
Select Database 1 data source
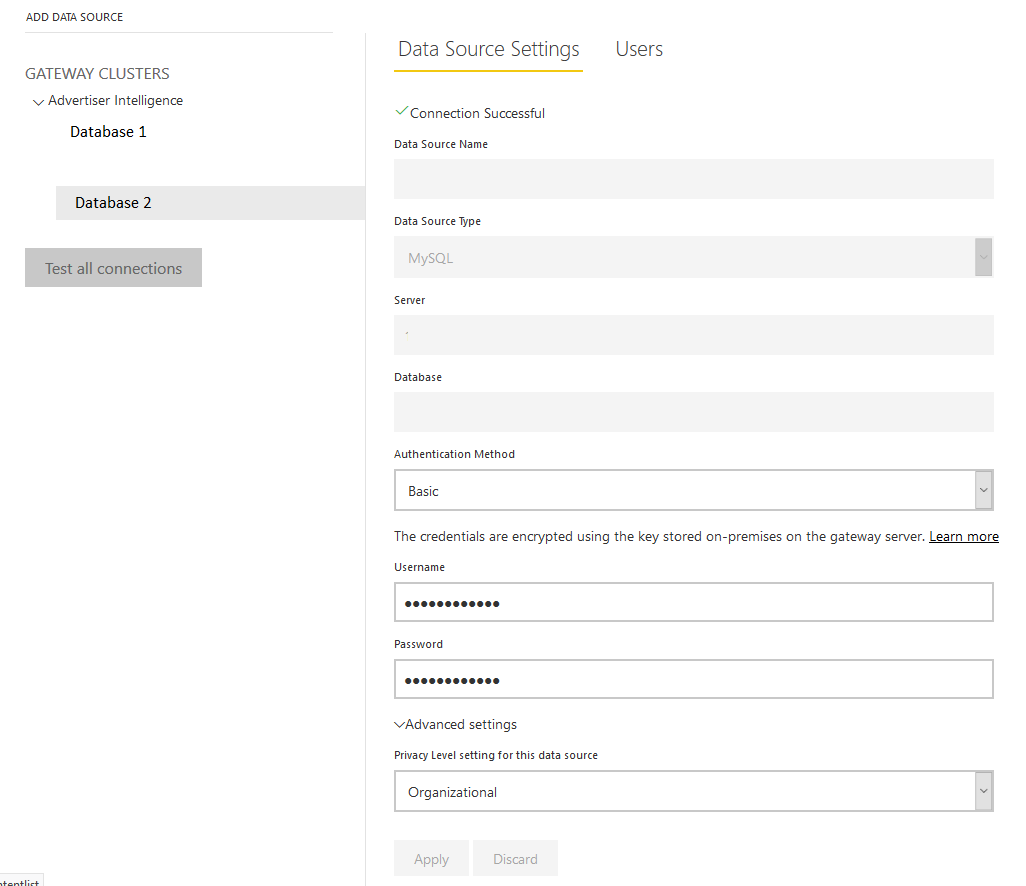(x=108, y=132)
